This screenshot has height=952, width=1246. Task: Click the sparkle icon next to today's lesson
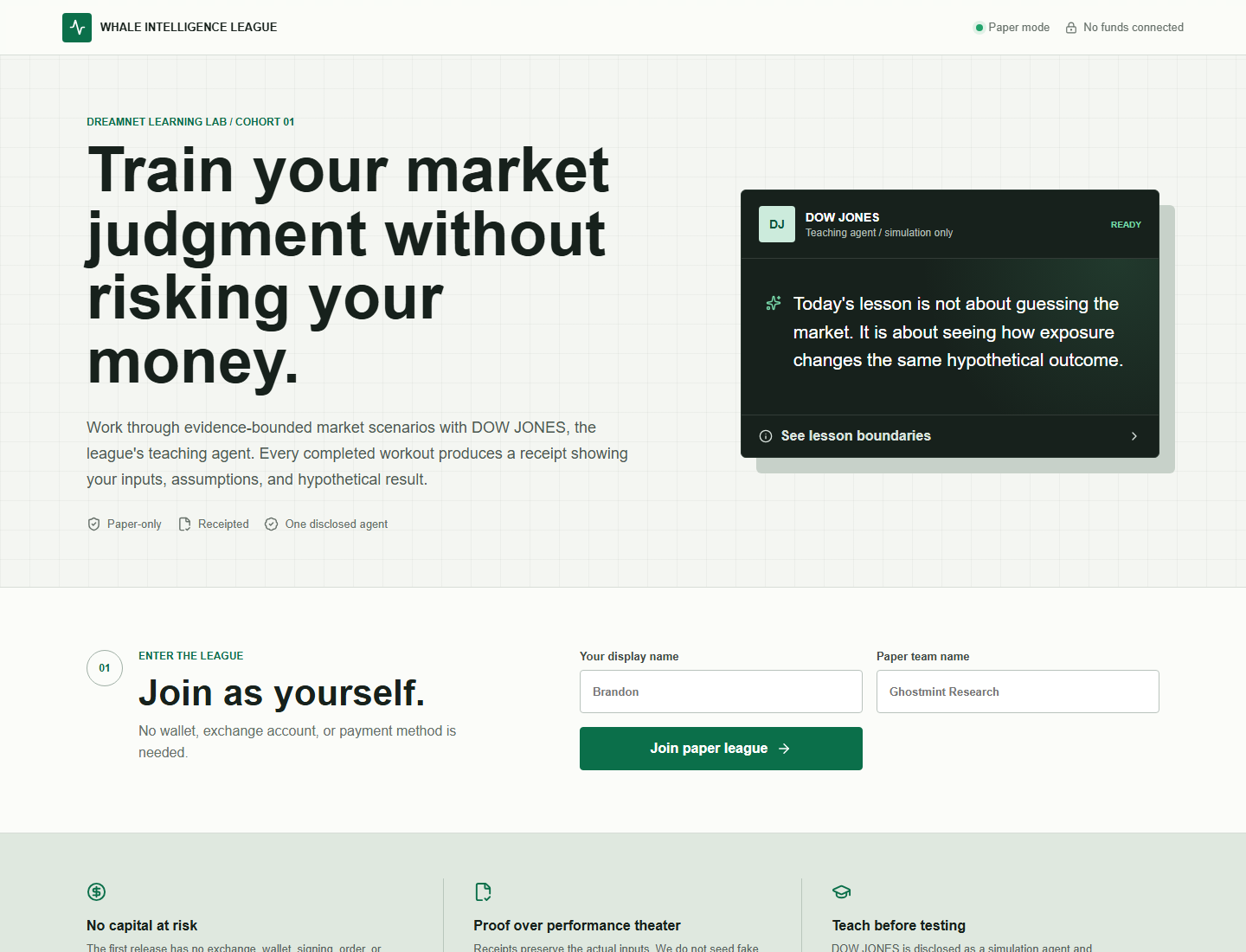774,303
